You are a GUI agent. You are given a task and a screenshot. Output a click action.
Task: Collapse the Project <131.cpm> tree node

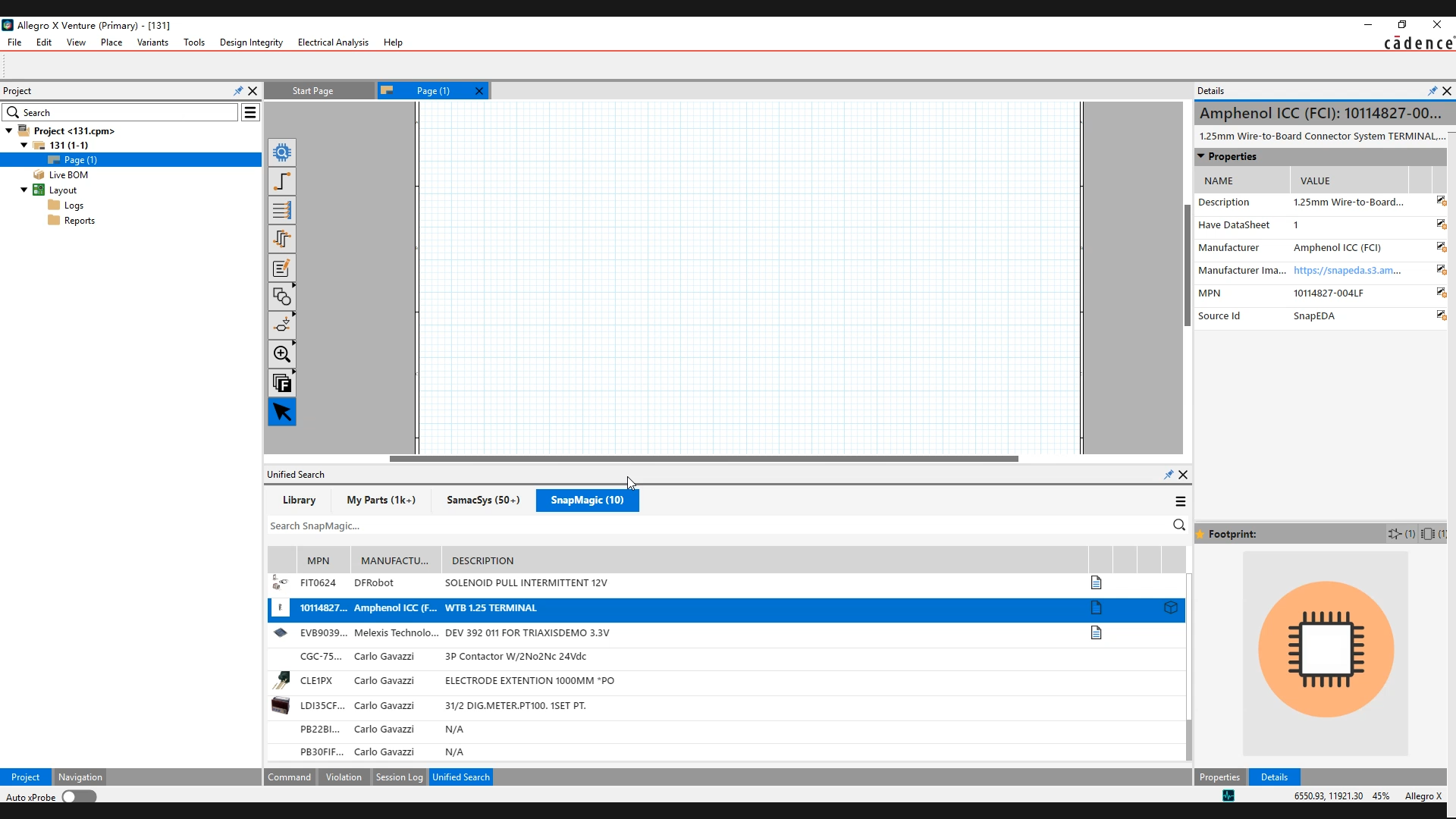(9, 130)
